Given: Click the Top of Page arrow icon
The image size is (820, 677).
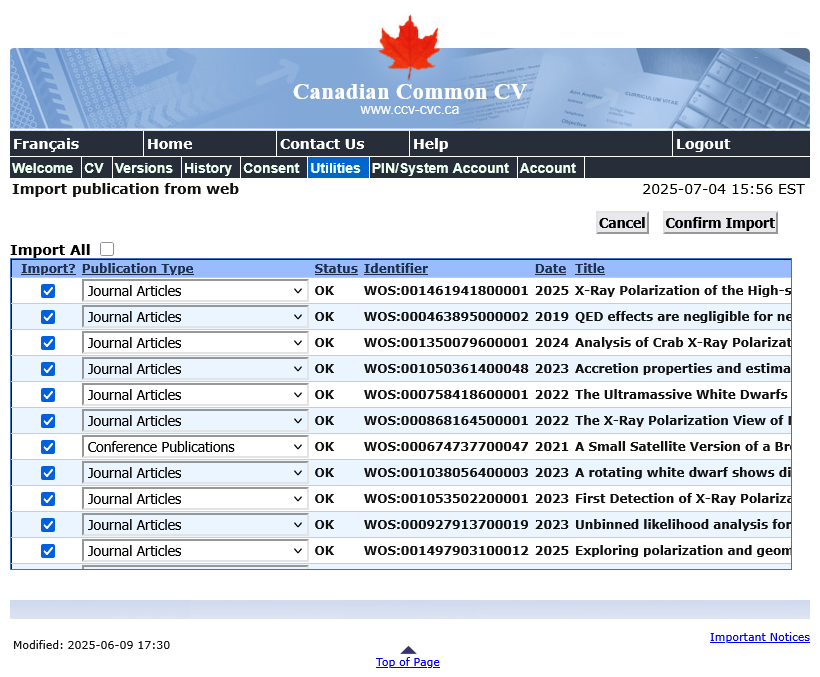Looking at the screenshot, I should (x=408, y=650).
